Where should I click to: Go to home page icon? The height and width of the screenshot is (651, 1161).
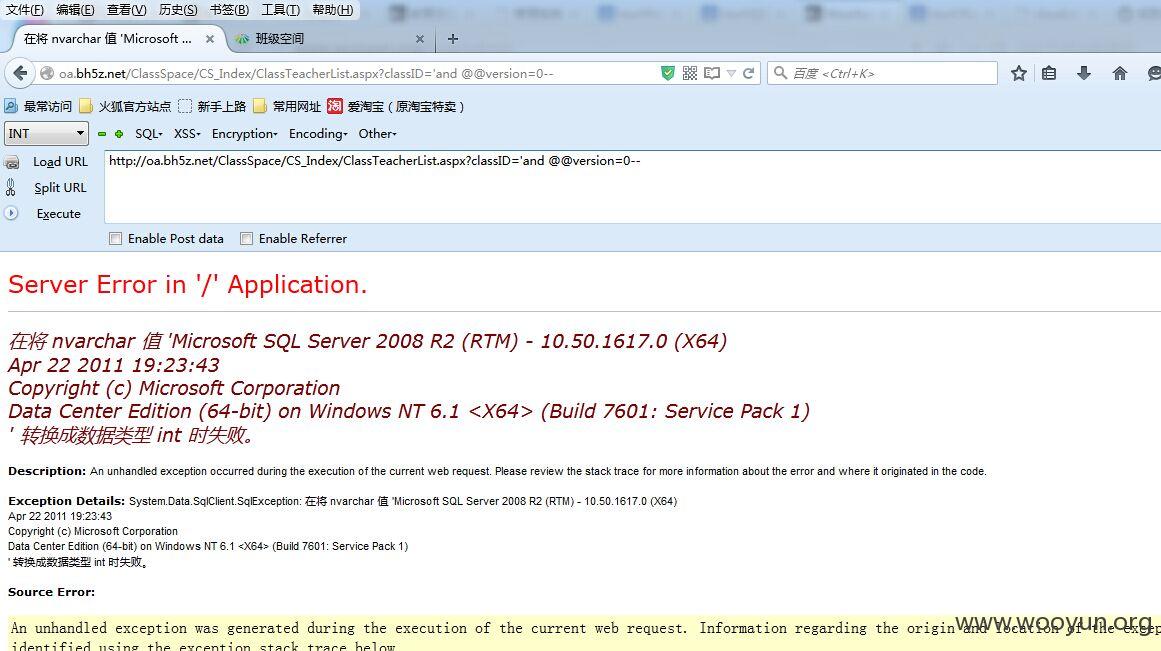(x=1120, y=73)
